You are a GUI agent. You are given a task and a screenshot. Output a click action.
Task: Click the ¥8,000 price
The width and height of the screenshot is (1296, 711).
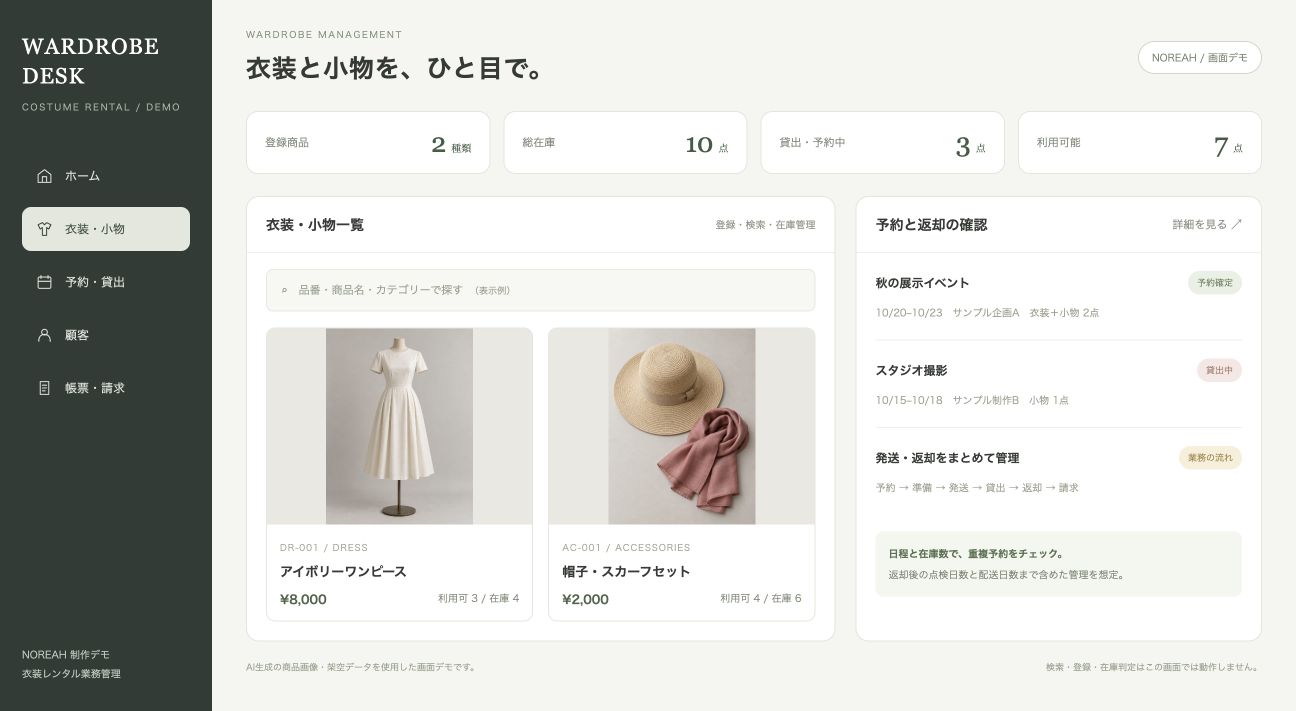point(303,599)
